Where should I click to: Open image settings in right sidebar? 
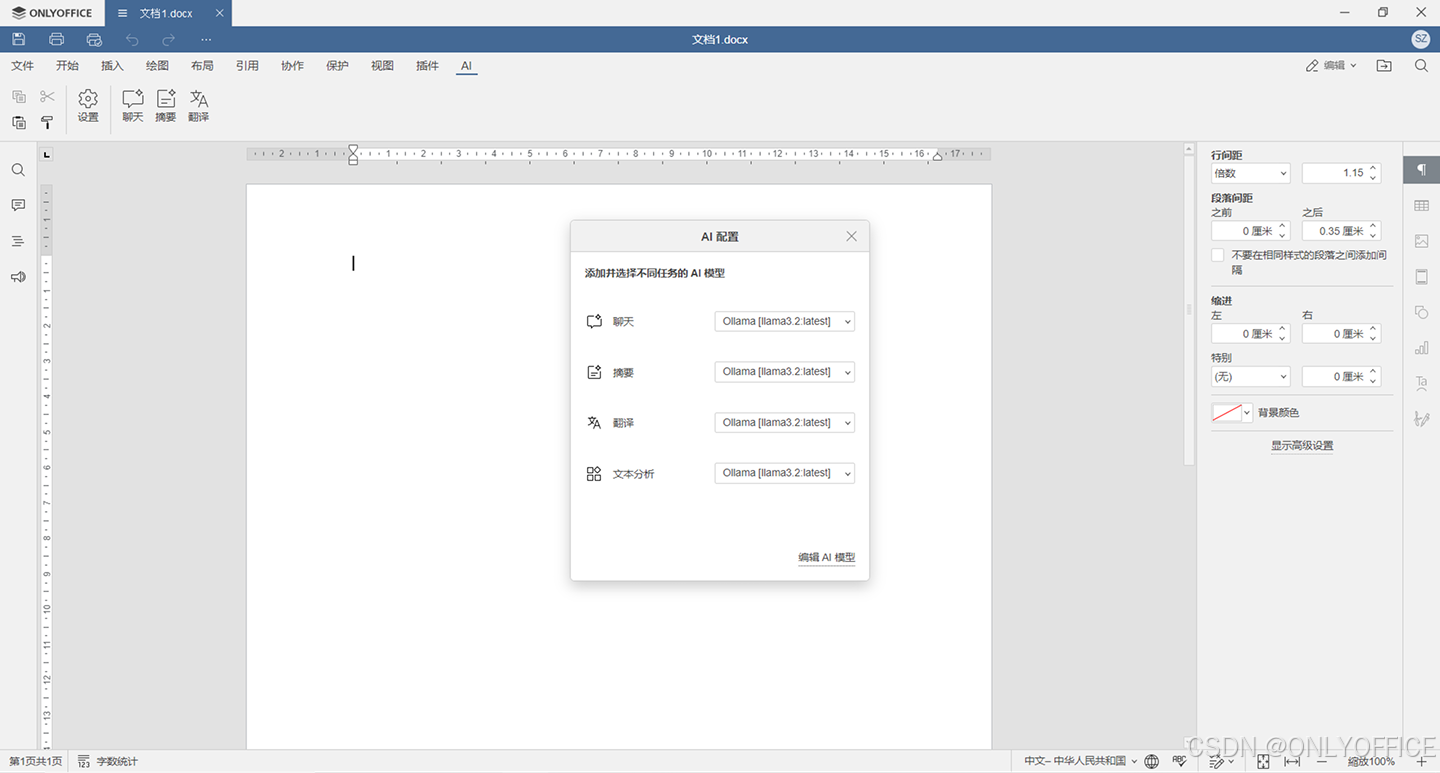(1421, 241)
